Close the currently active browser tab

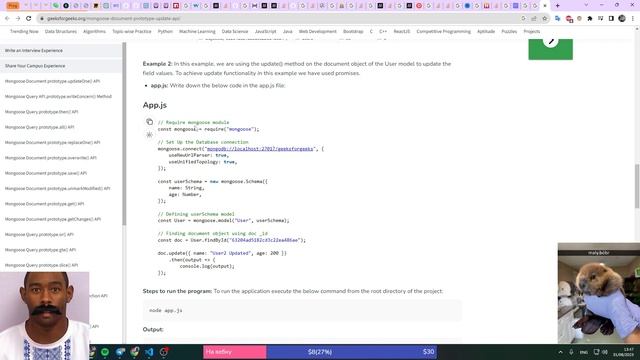coord(544,6)
